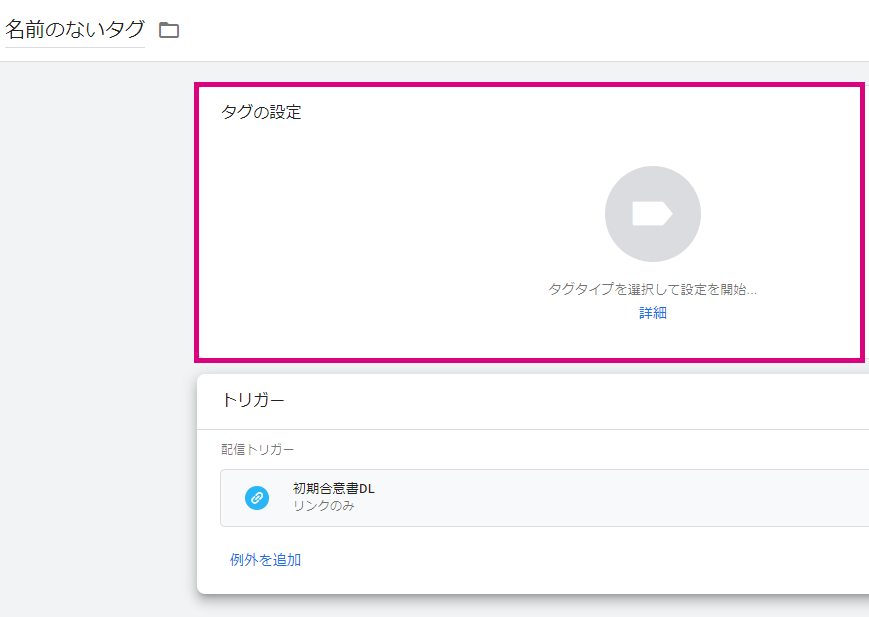Click the タグの設定 heading
Image resolution: width=869 pixels, height=617 pixels.
click(261, 112)
